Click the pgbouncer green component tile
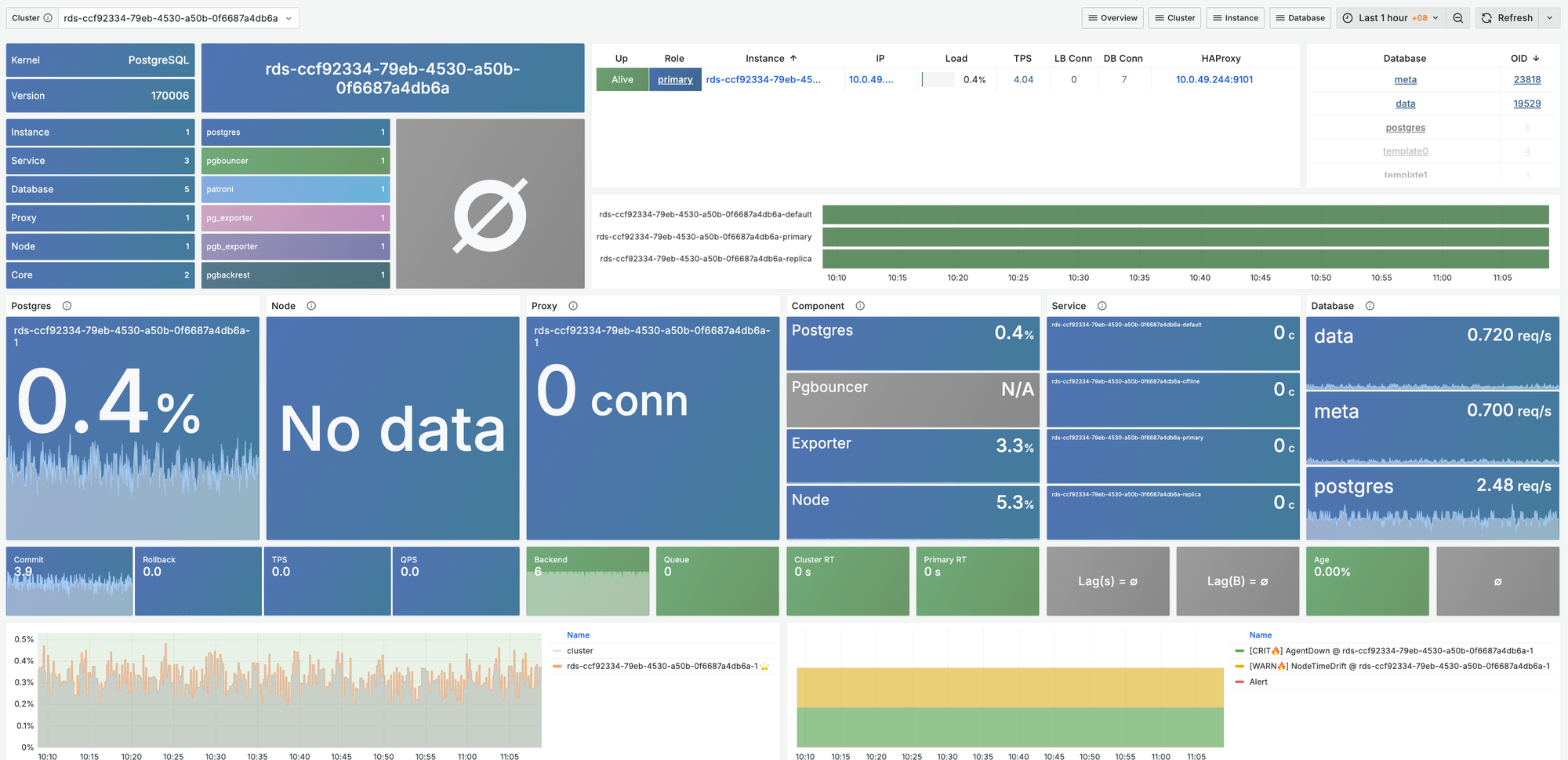Image resolution: width=1568 pixels, height=760 pixels. coord(295,161)
